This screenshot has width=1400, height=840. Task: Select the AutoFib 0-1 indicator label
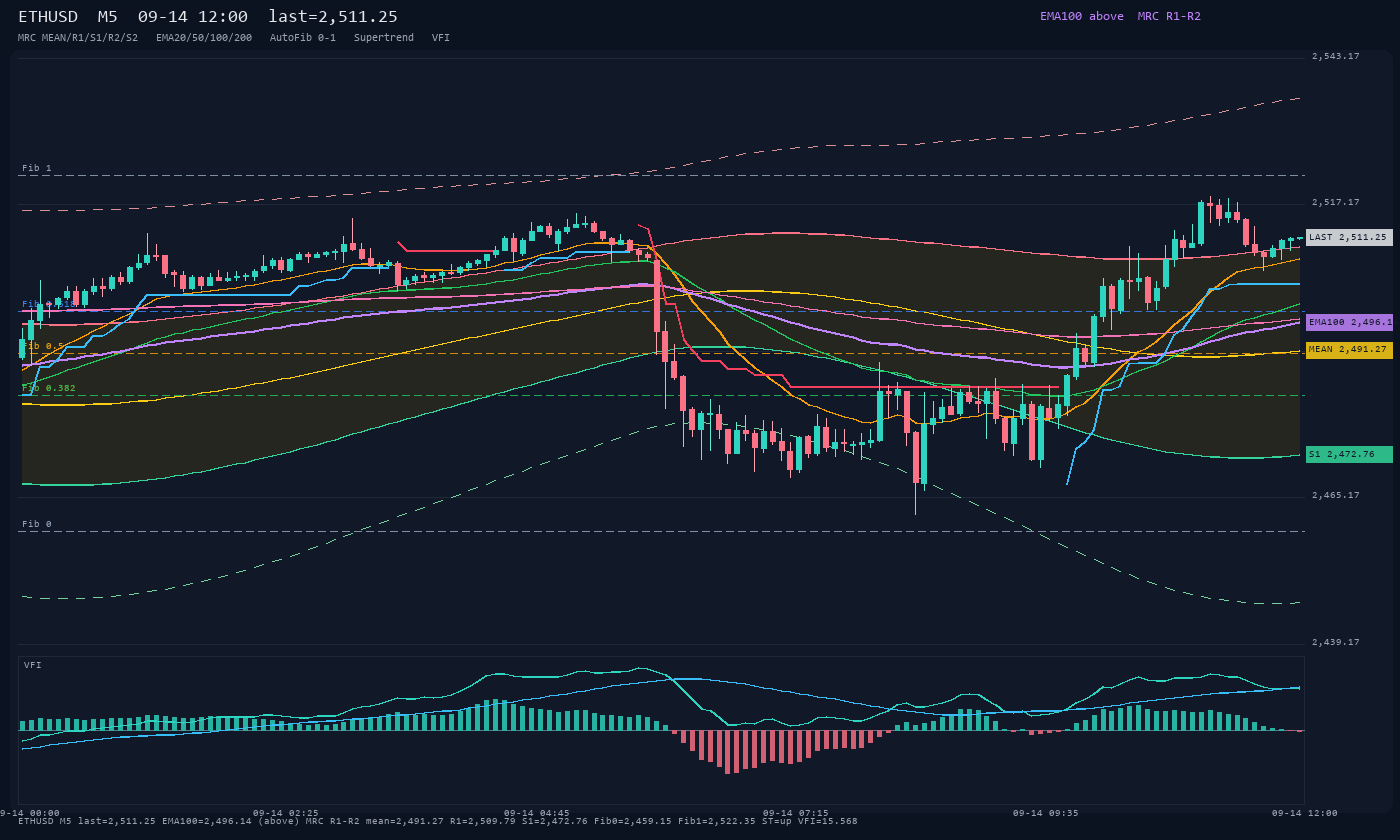pyautogui.click(x=303, y=38)
